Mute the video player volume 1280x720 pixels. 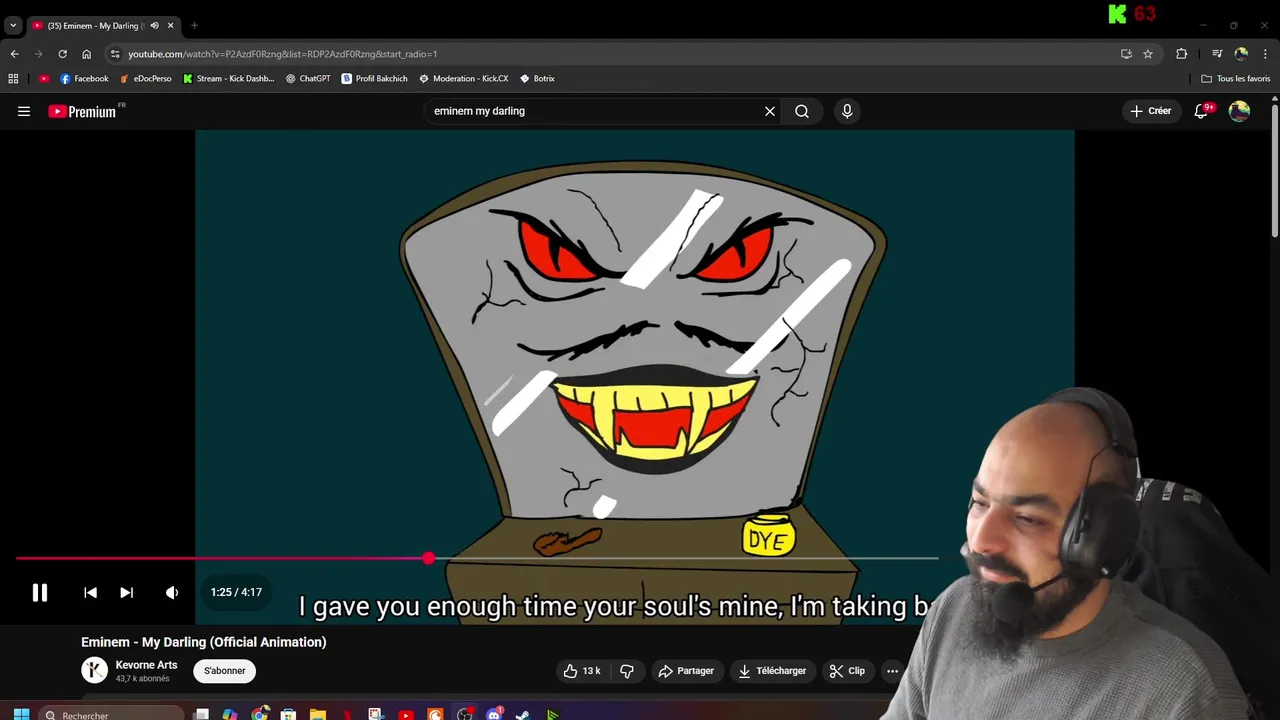pyautogui.click(x=172, y=593)
